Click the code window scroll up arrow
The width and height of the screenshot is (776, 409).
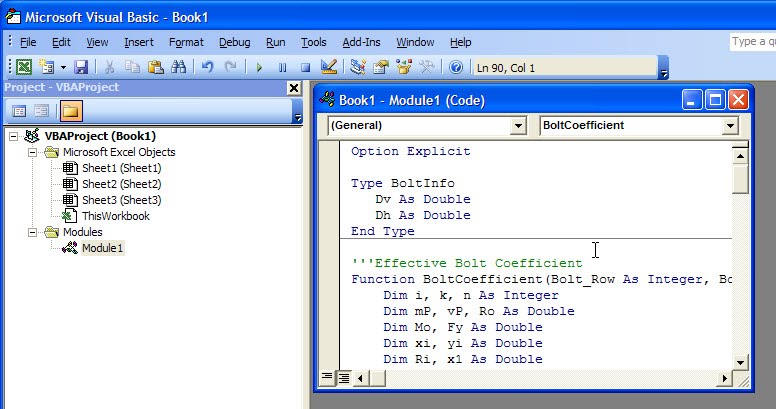tap(740, 156)
